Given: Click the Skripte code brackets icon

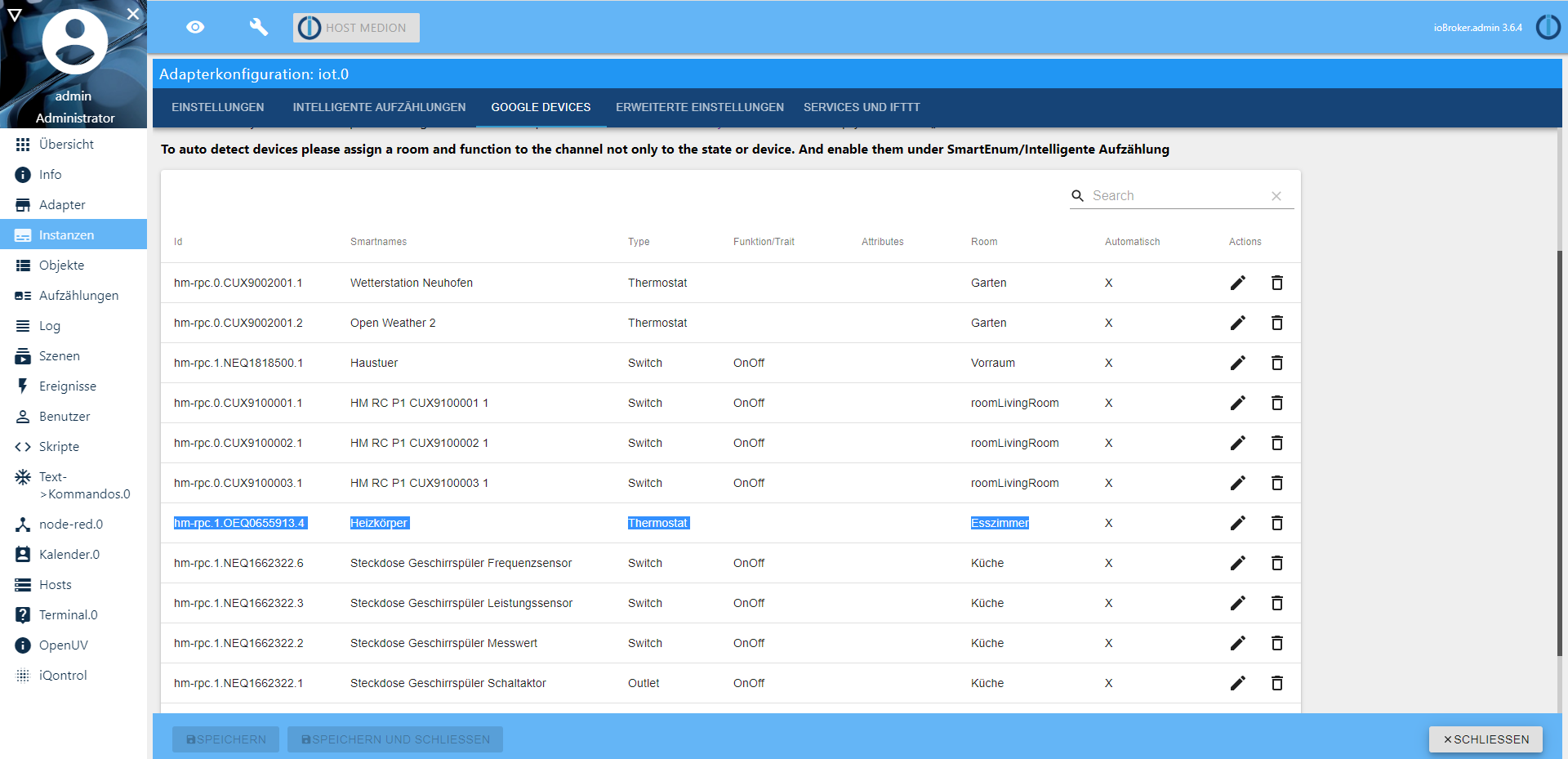Looking at the screenshot, I should pyautogui.click(x=23, y=447).
